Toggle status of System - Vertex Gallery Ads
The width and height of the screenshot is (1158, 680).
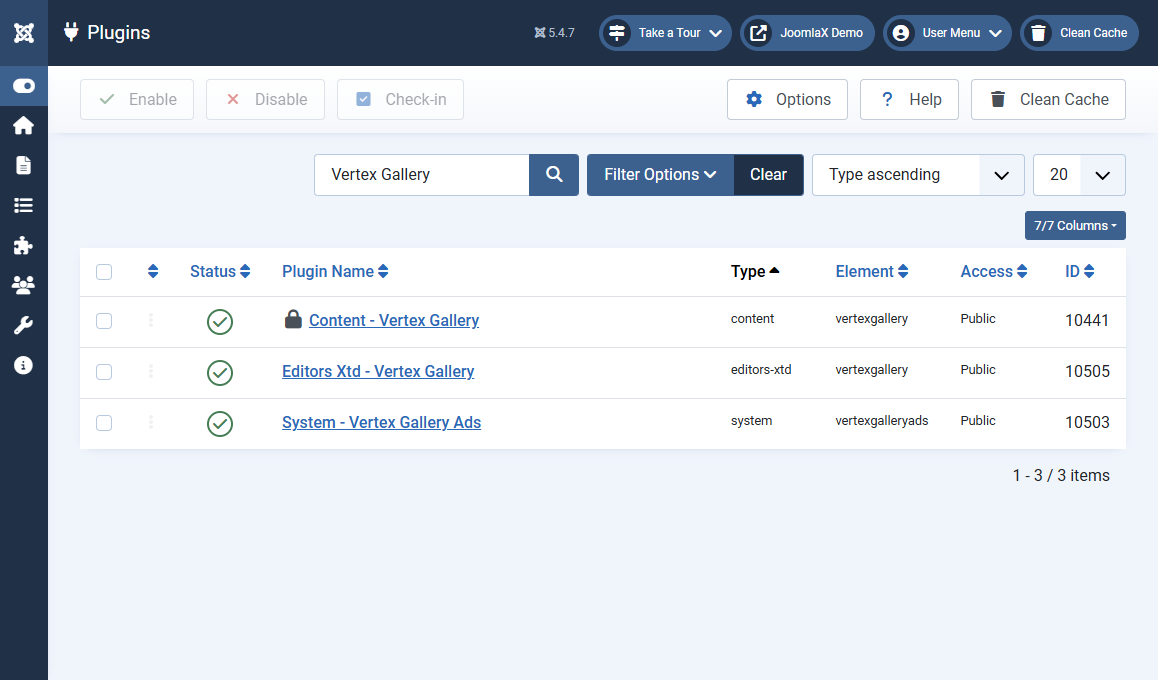tap(220, 424)
